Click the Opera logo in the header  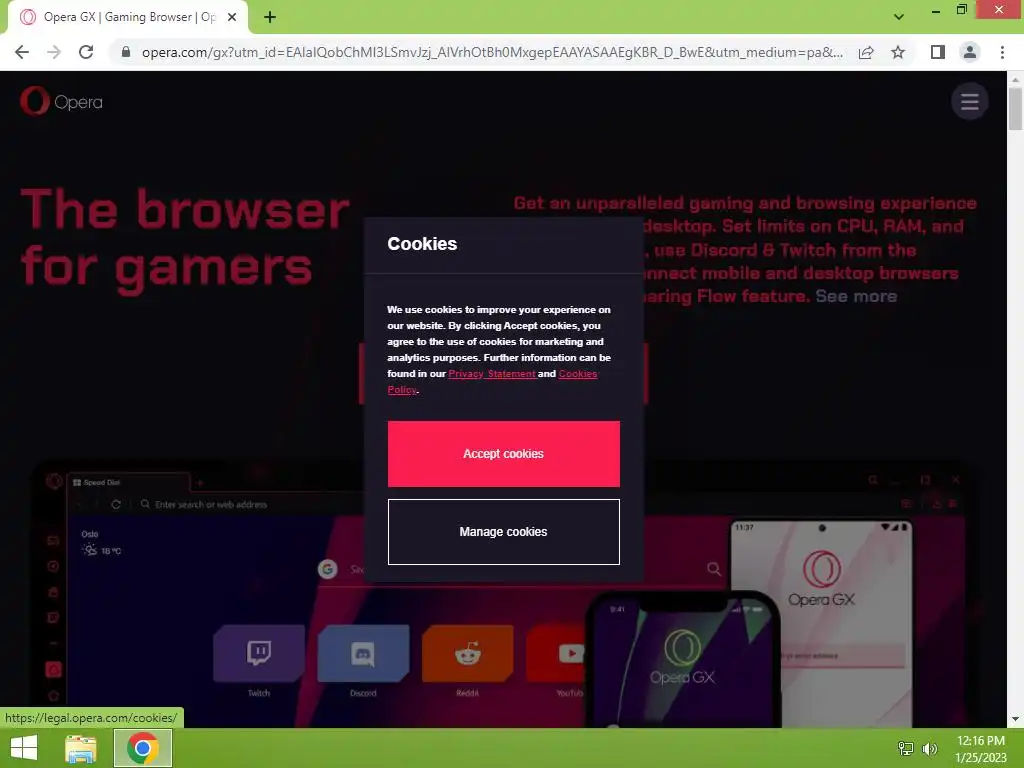(x=61, y=101)
